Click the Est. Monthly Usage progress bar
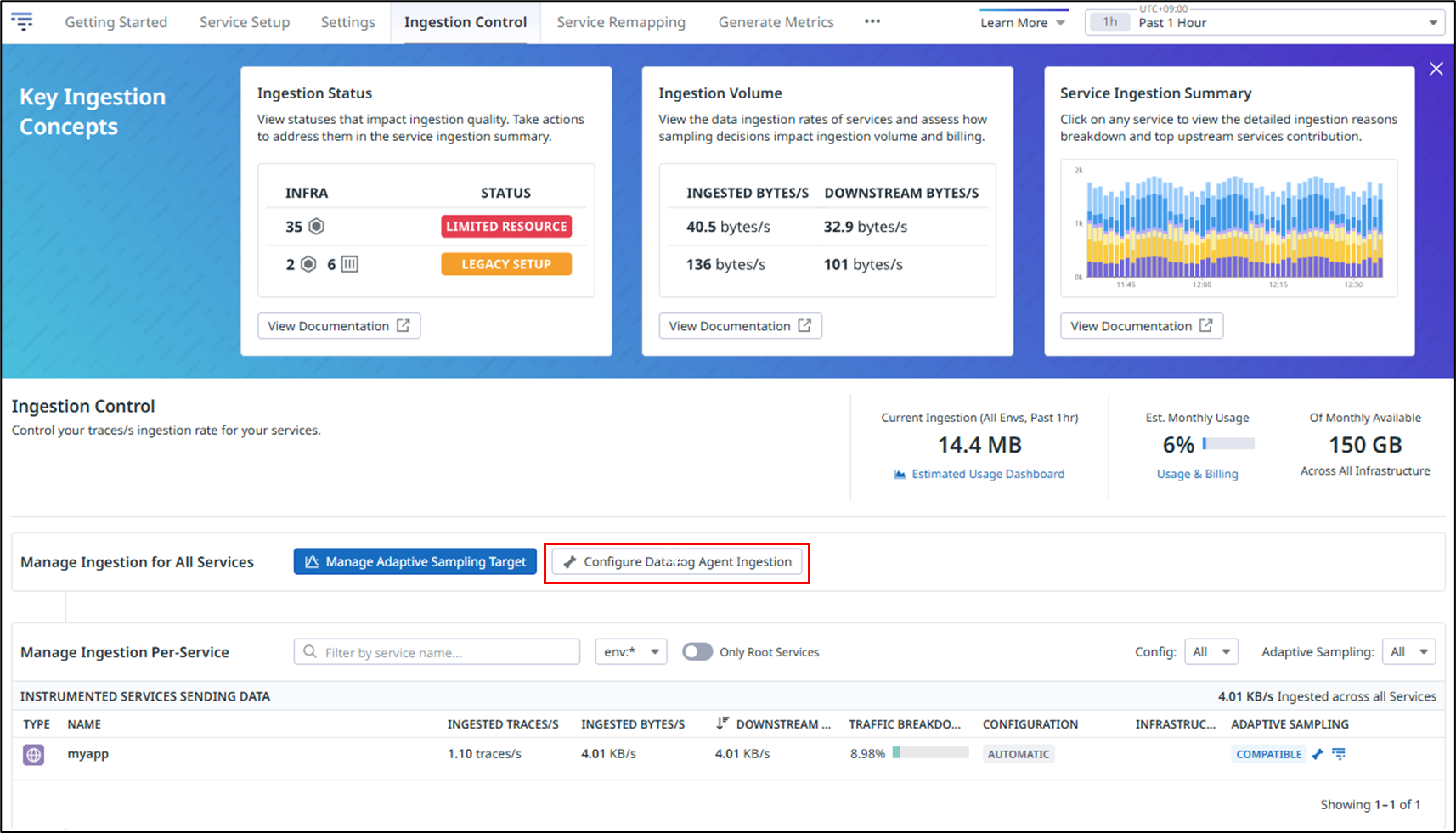Viewport: 1456px width, 833px height. 1228,444
